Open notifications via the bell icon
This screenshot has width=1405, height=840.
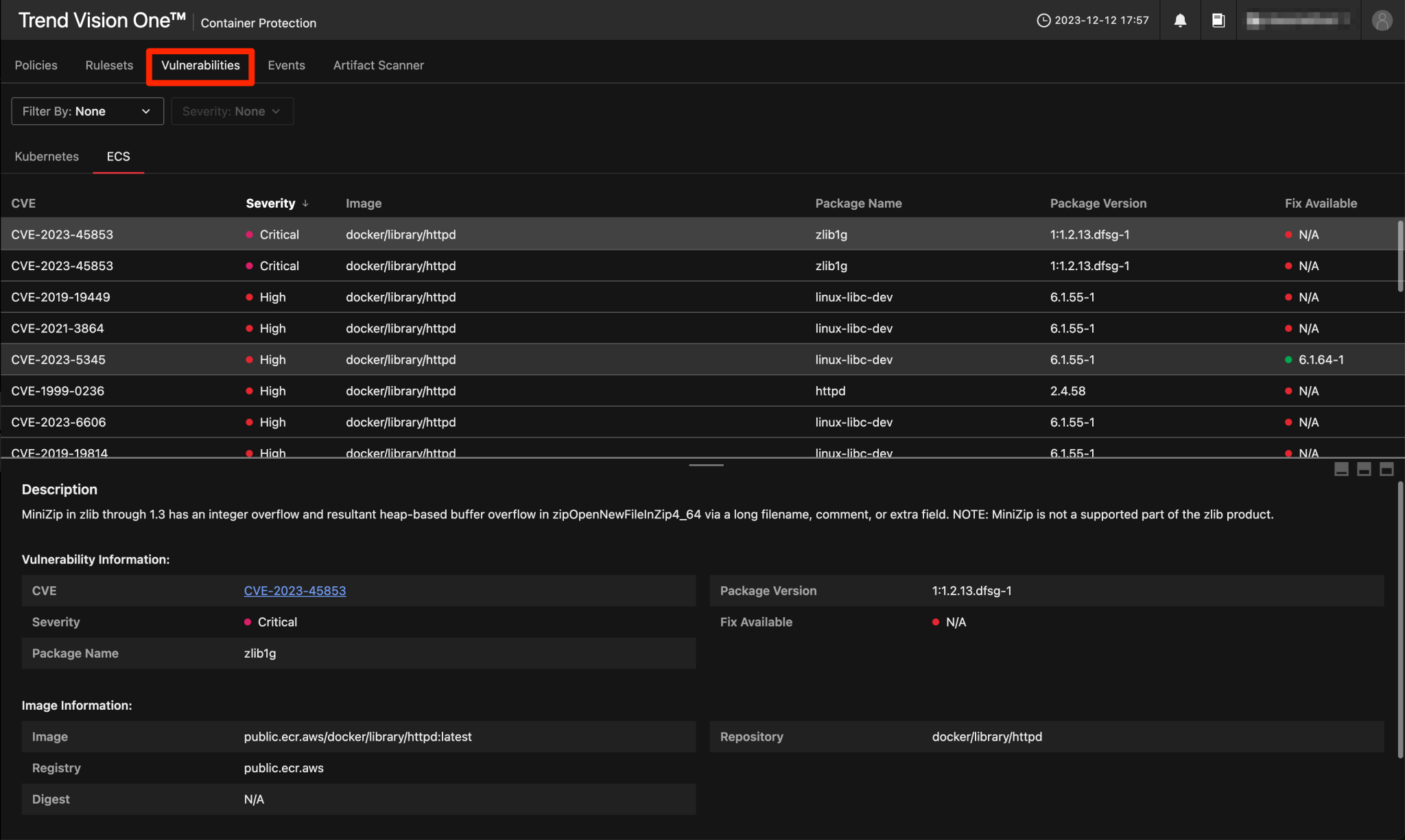1181,20
